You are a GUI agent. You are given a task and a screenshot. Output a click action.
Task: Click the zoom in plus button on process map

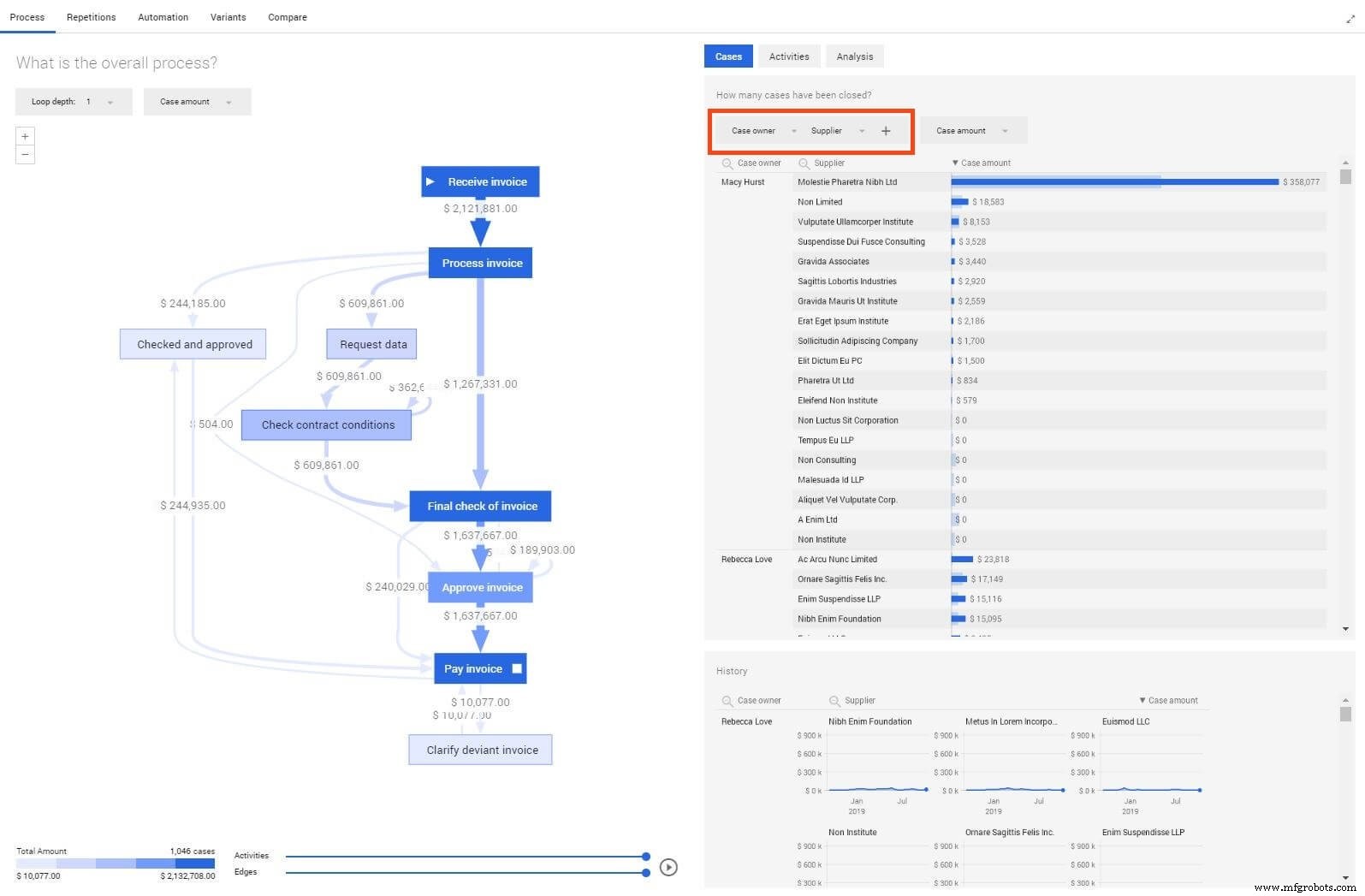25,136
